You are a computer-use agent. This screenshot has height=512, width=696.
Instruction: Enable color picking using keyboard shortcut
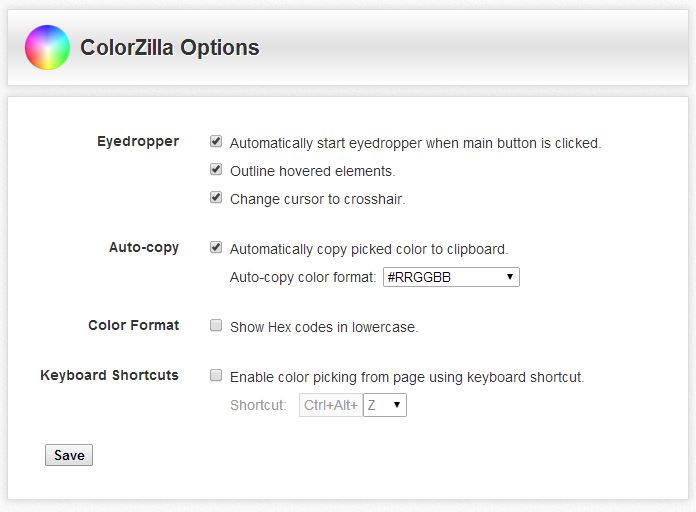click(x=216, y=376)
